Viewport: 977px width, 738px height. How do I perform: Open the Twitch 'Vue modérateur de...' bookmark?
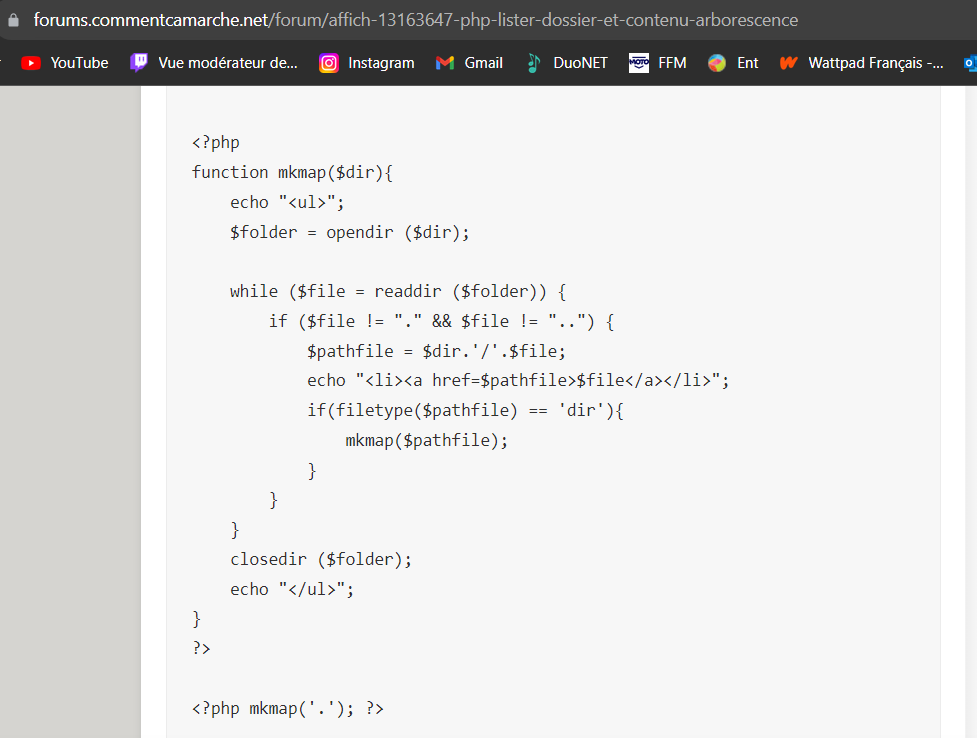(214, 63)
